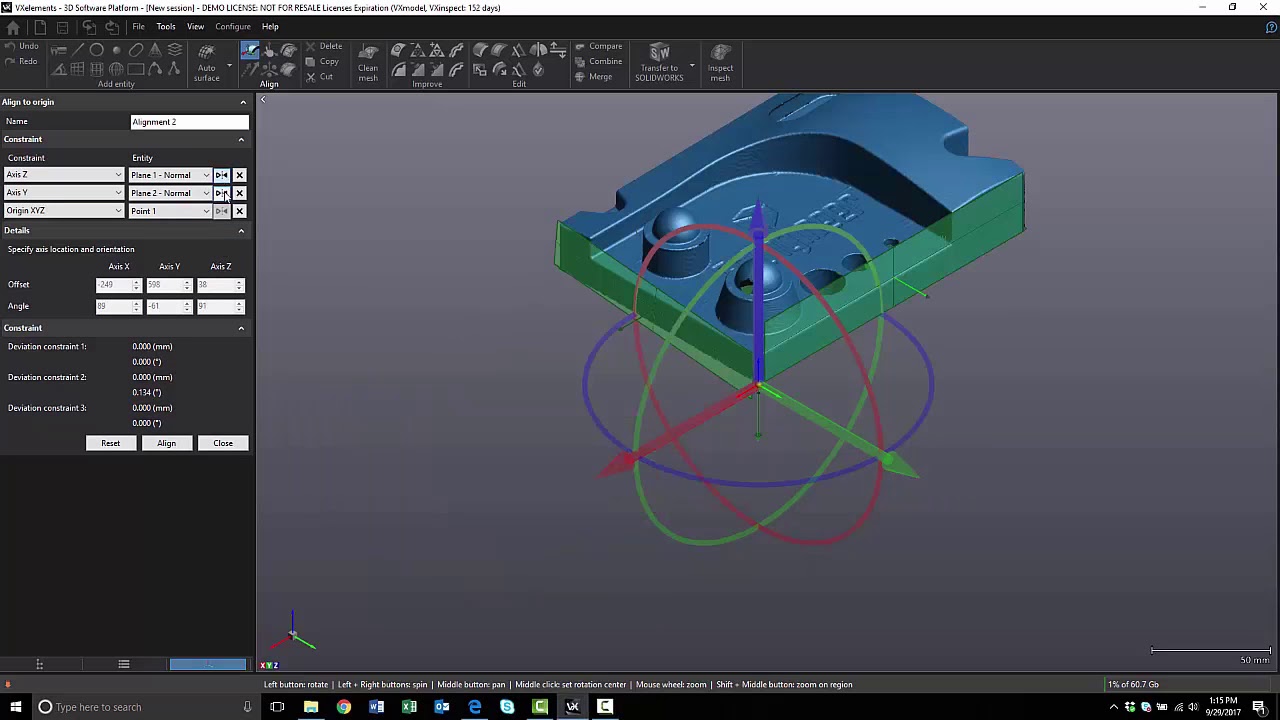Screen dimensions: 1280x720
Task: Collapse the Align to origin panel
Action: [x=242, y=102]
